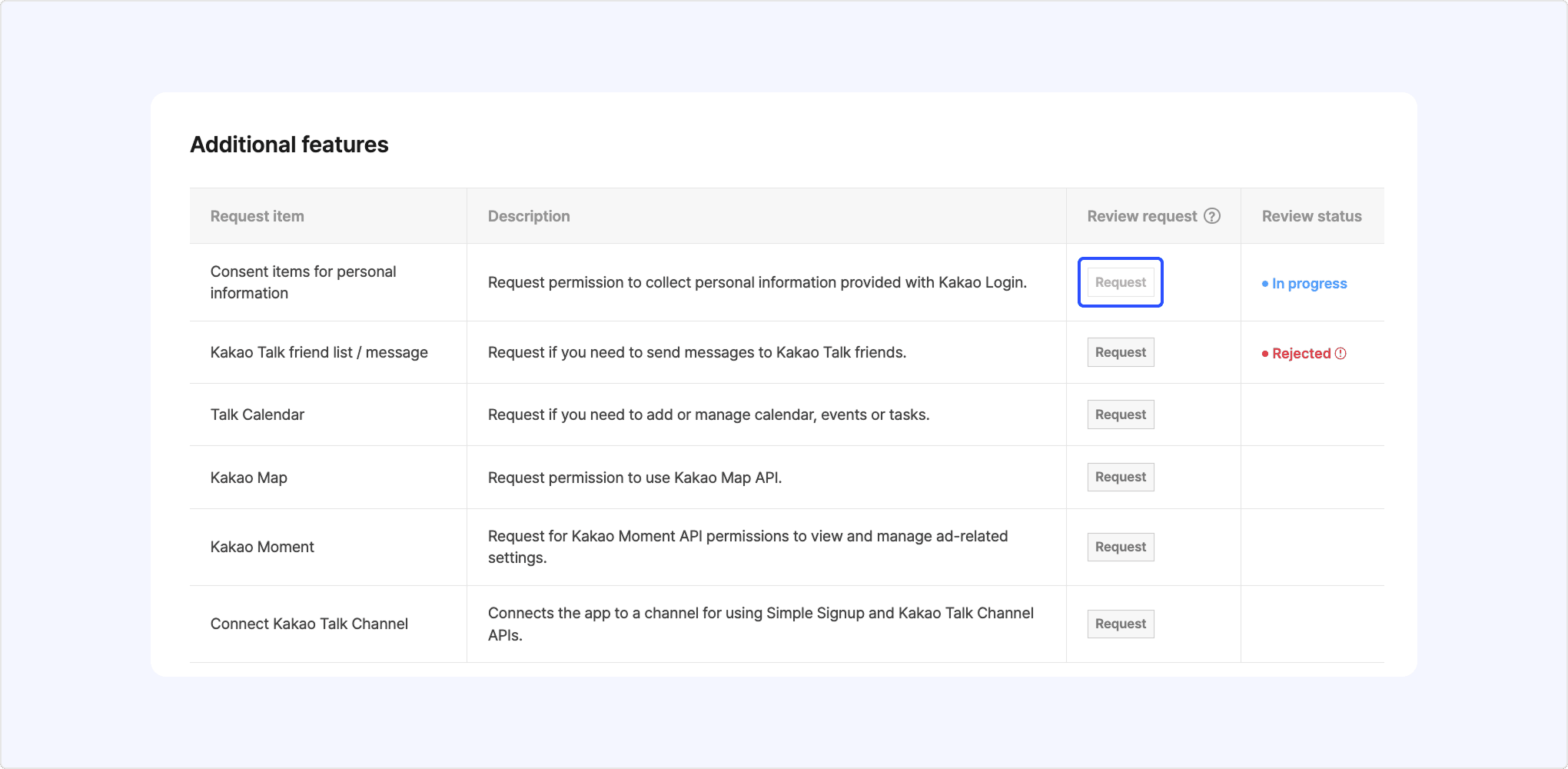Click description about Simple Signup and Channel APIs

coord(761,624)
